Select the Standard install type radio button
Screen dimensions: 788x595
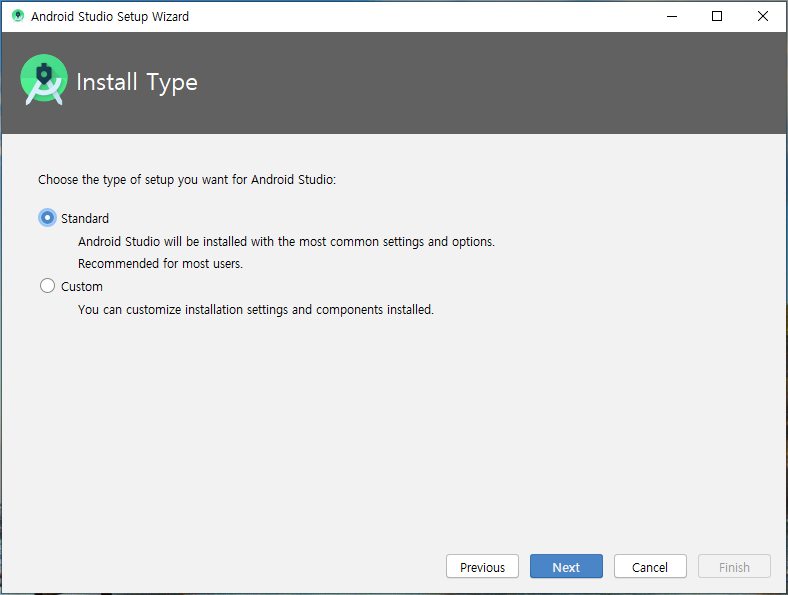click(x=47, y=218)
